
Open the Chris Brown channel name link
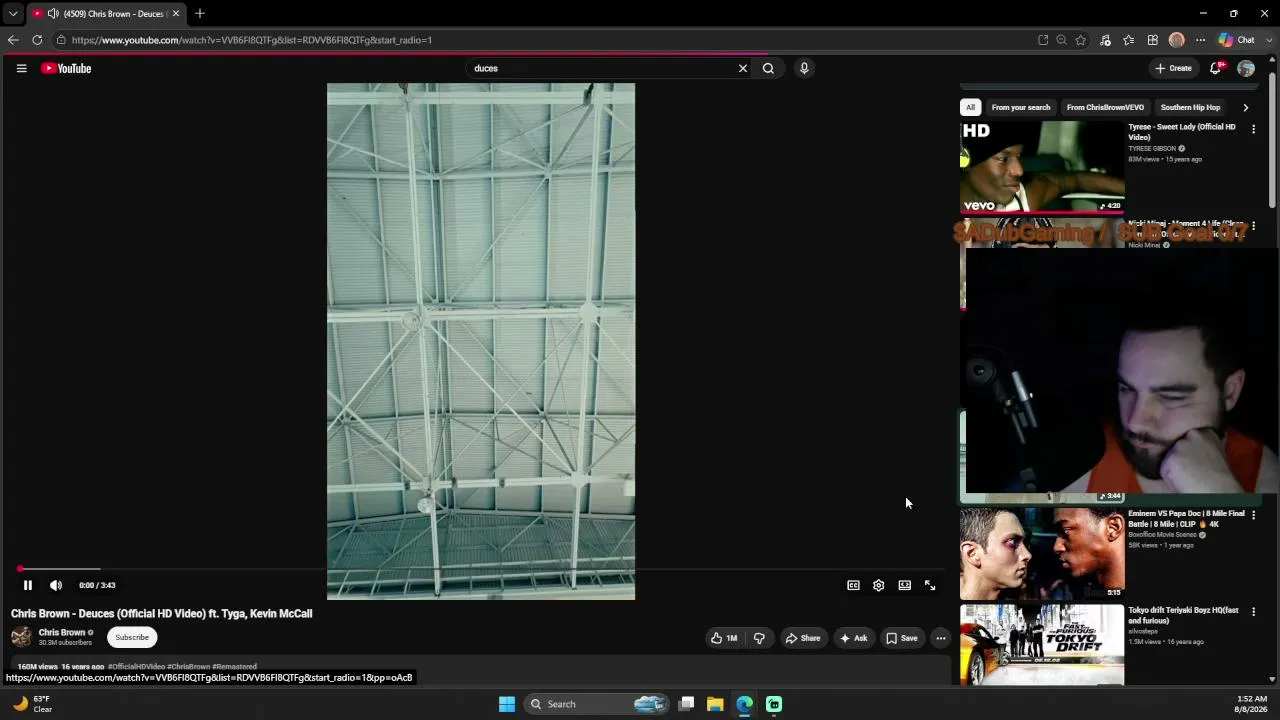click(62, 632)
